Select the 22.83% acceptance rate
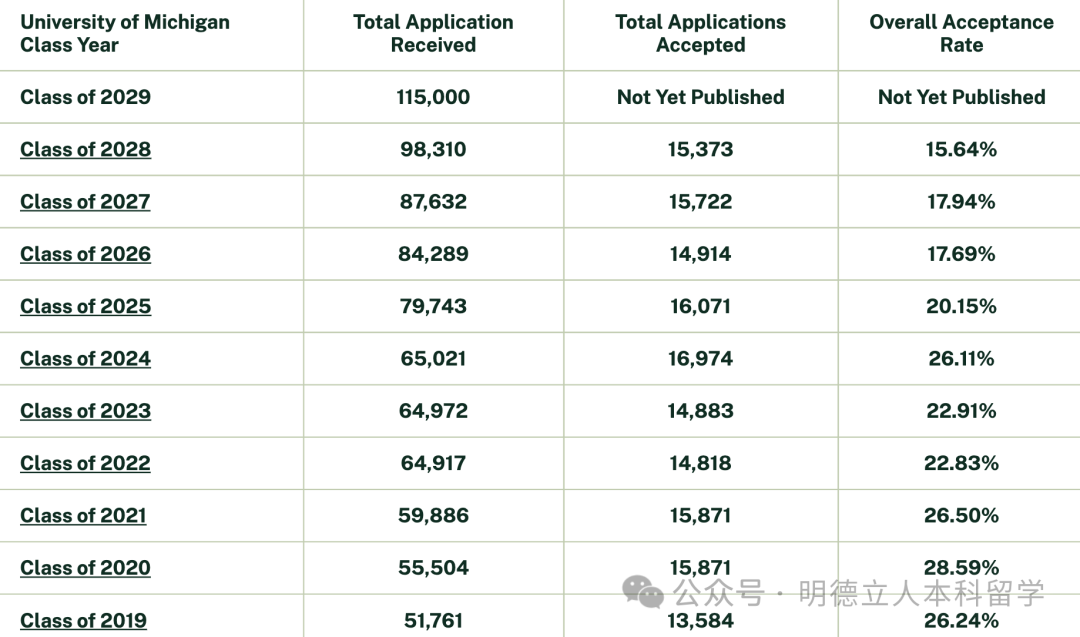Viewport: 1080px width, 637px height. 962,463
